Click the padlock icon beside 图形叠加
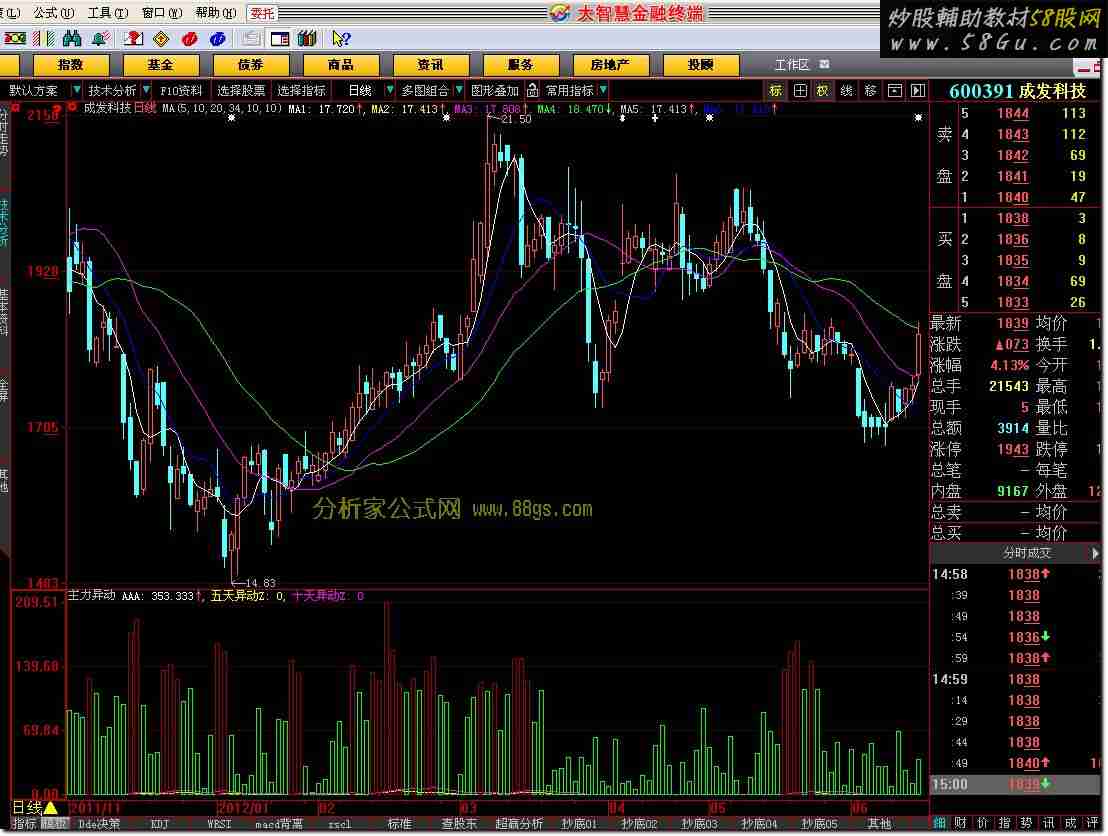This screenshot has width=1108, height=836. pyautogui.click(x=533, y=90)
